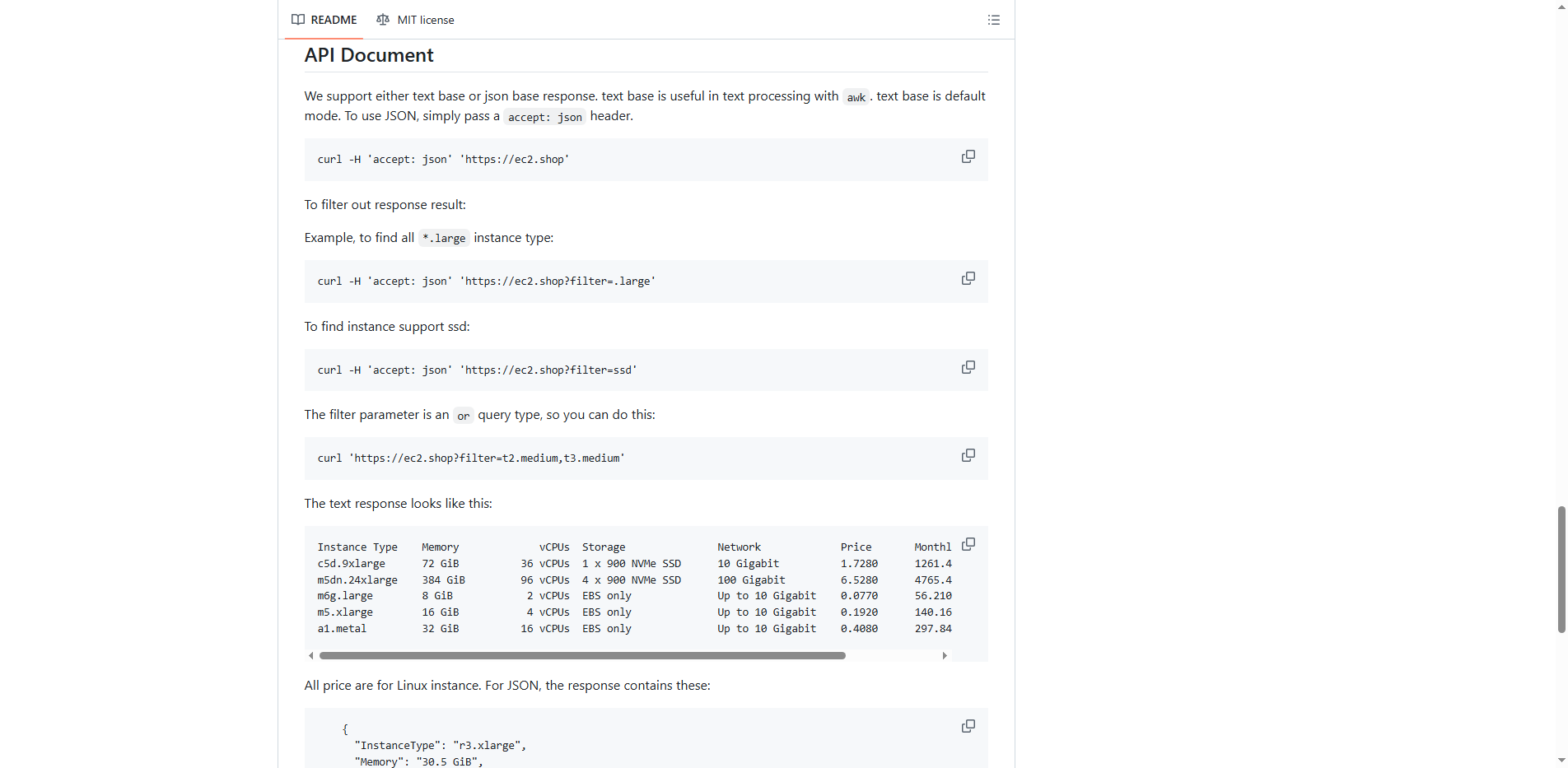Viewport: 1568px width, 768px height.
Task: Select the *.large inline code snippet
Action: point(443,238)
